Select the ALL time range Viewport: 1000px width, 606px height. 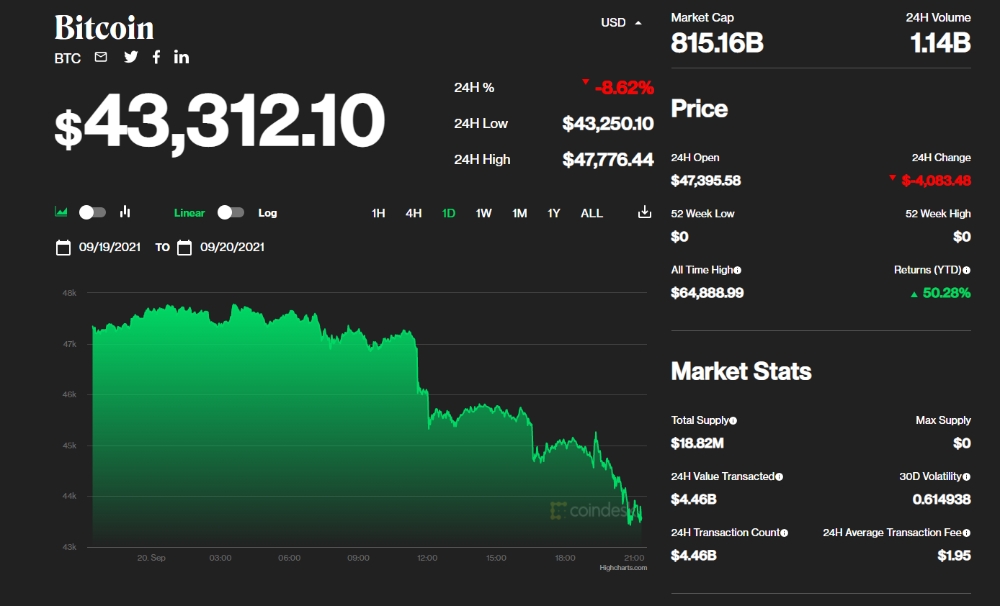tap(591, 213)
